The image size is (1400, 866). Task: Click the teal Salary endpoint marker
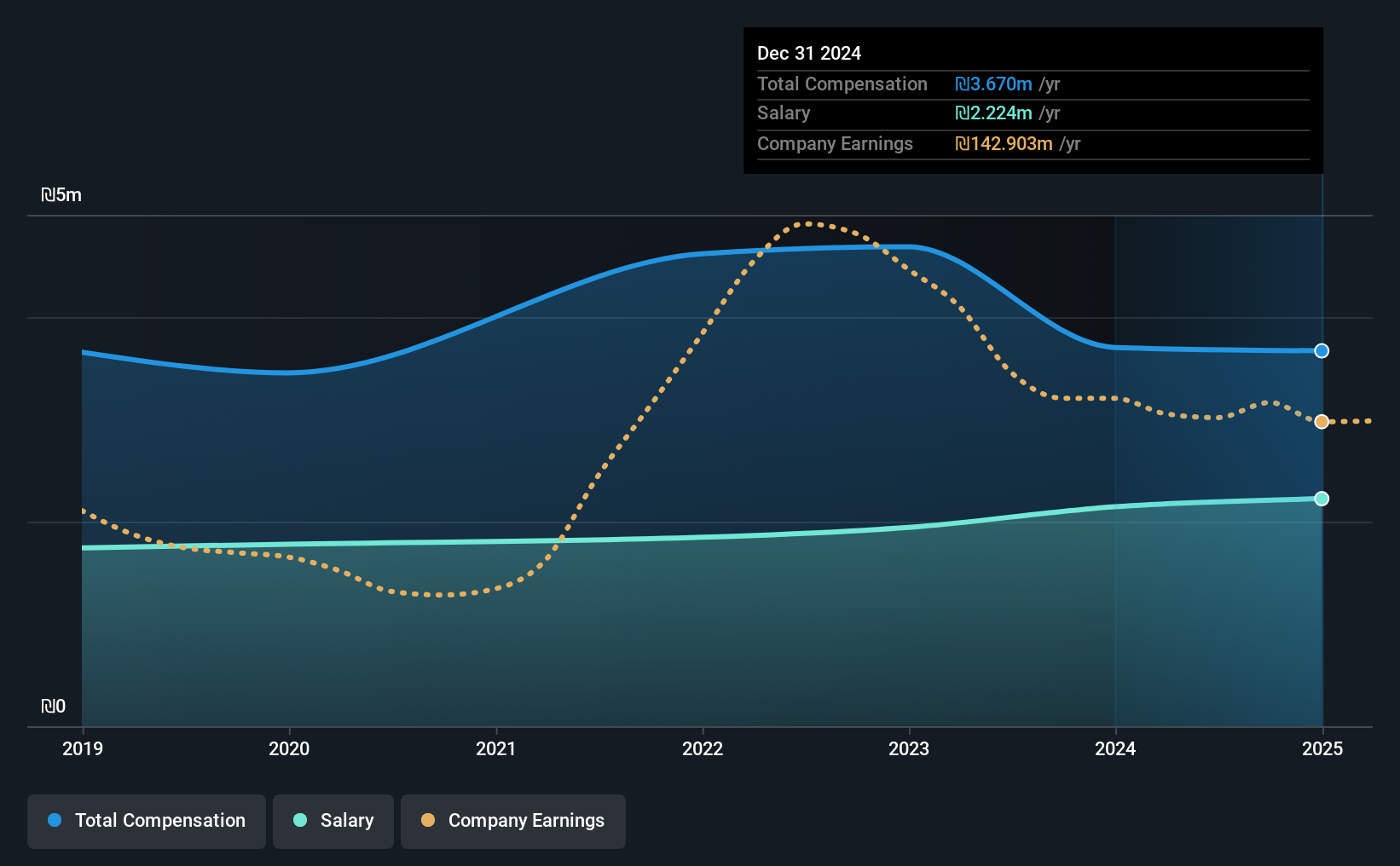[x=1322, y=499]
